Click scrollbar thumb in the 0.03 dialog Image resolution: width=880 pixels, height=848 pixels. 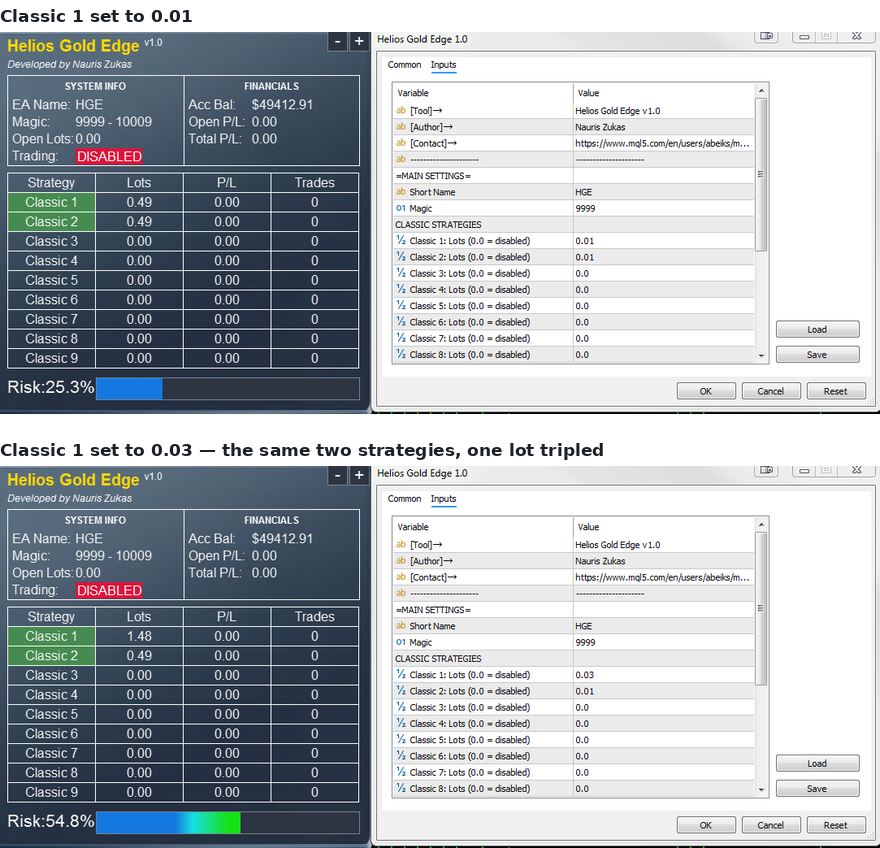pyautogui.click(x=761, y=608)
